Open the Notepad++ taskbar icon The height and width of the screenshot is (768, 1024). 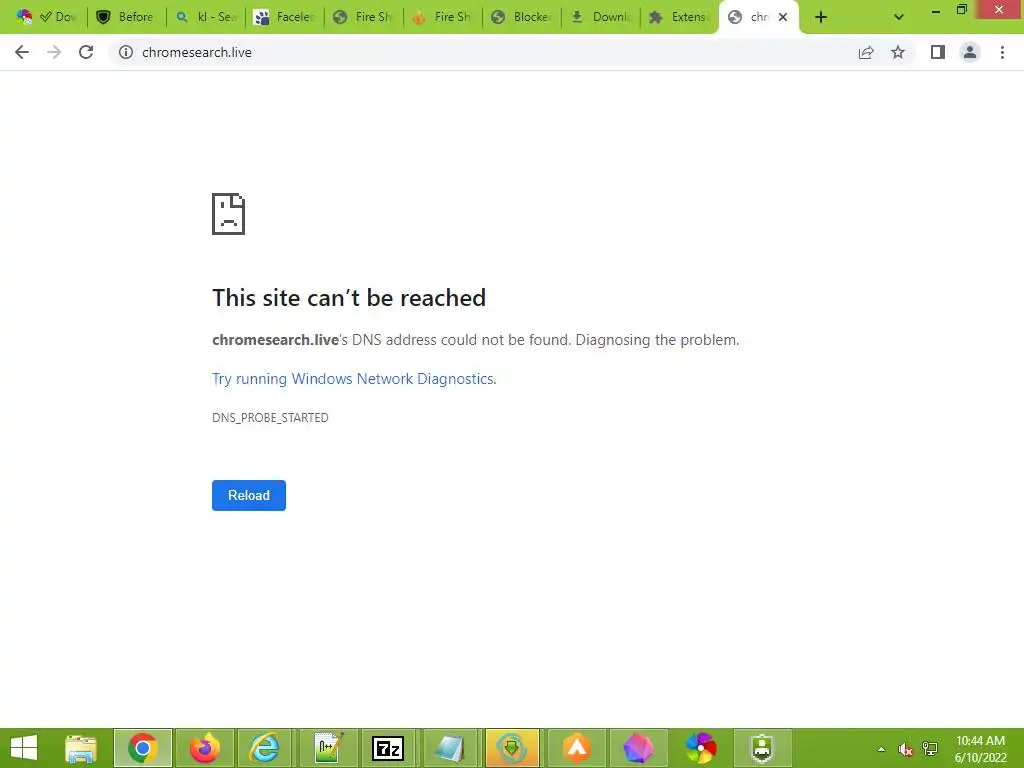[x=328, y=748]
